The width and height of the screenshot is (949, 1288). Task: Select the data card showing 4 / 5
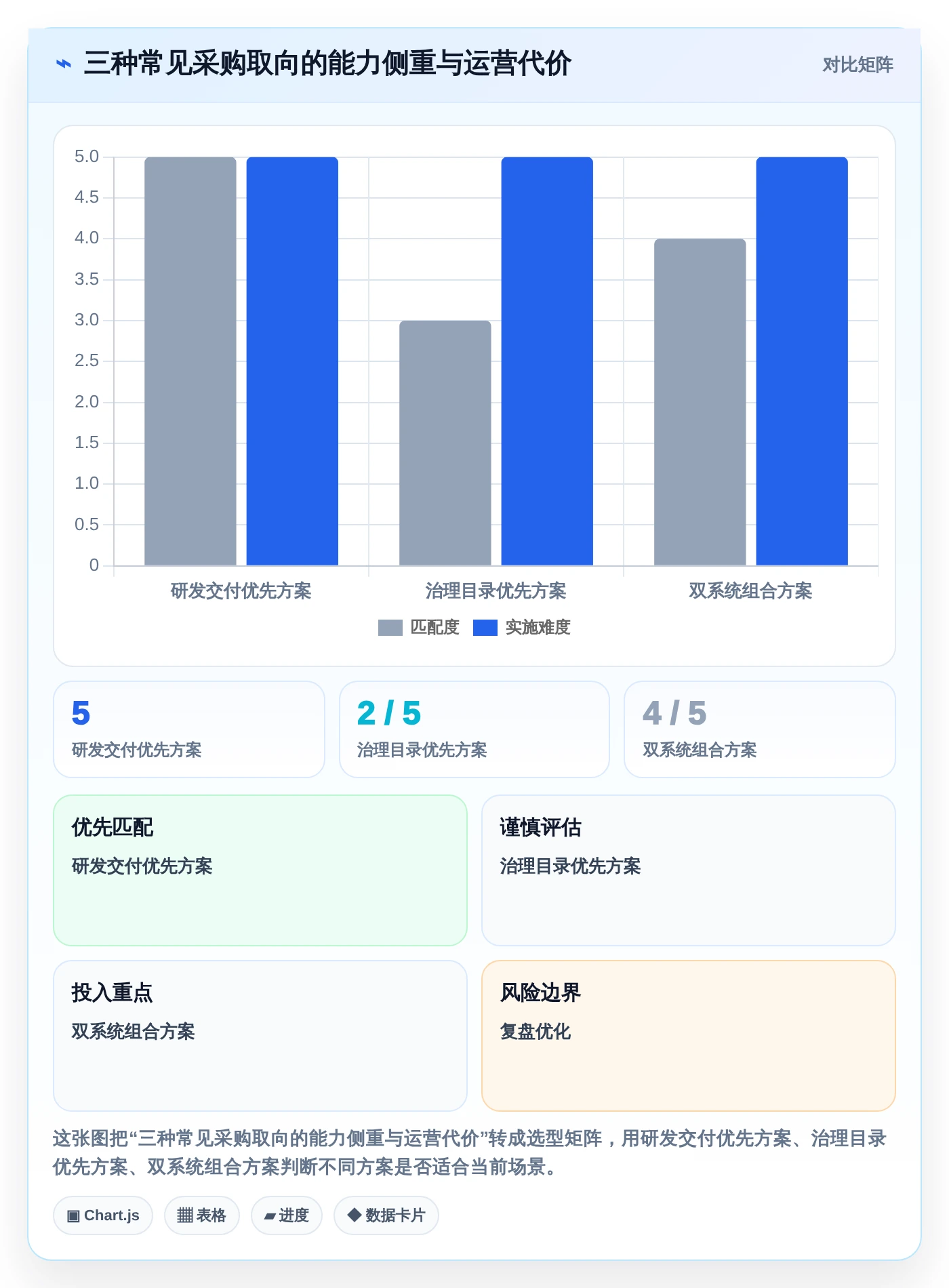pyautogui.click(x=760, y=729)
